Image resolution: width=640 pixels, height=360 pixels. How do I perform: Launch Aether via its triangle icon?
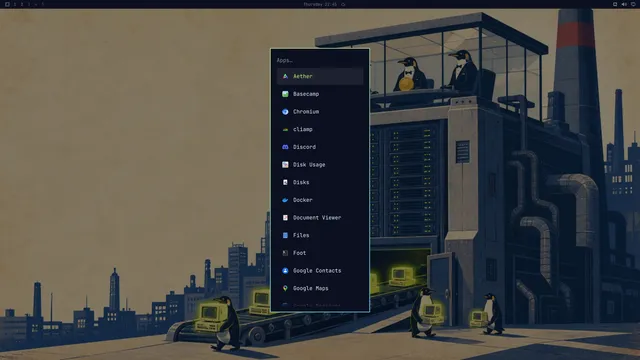click(x=285, y=76)
